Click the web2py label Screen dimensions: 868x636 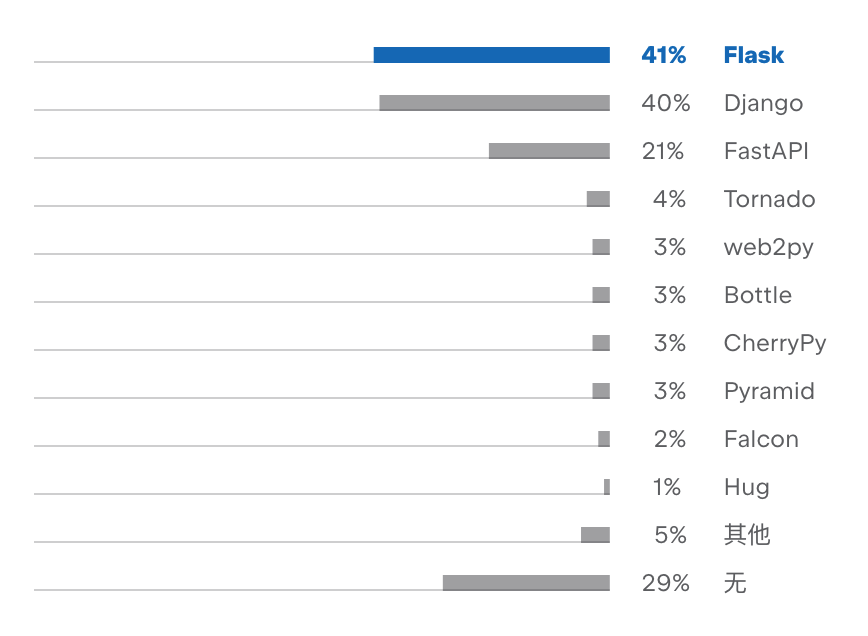click(769, 247)
